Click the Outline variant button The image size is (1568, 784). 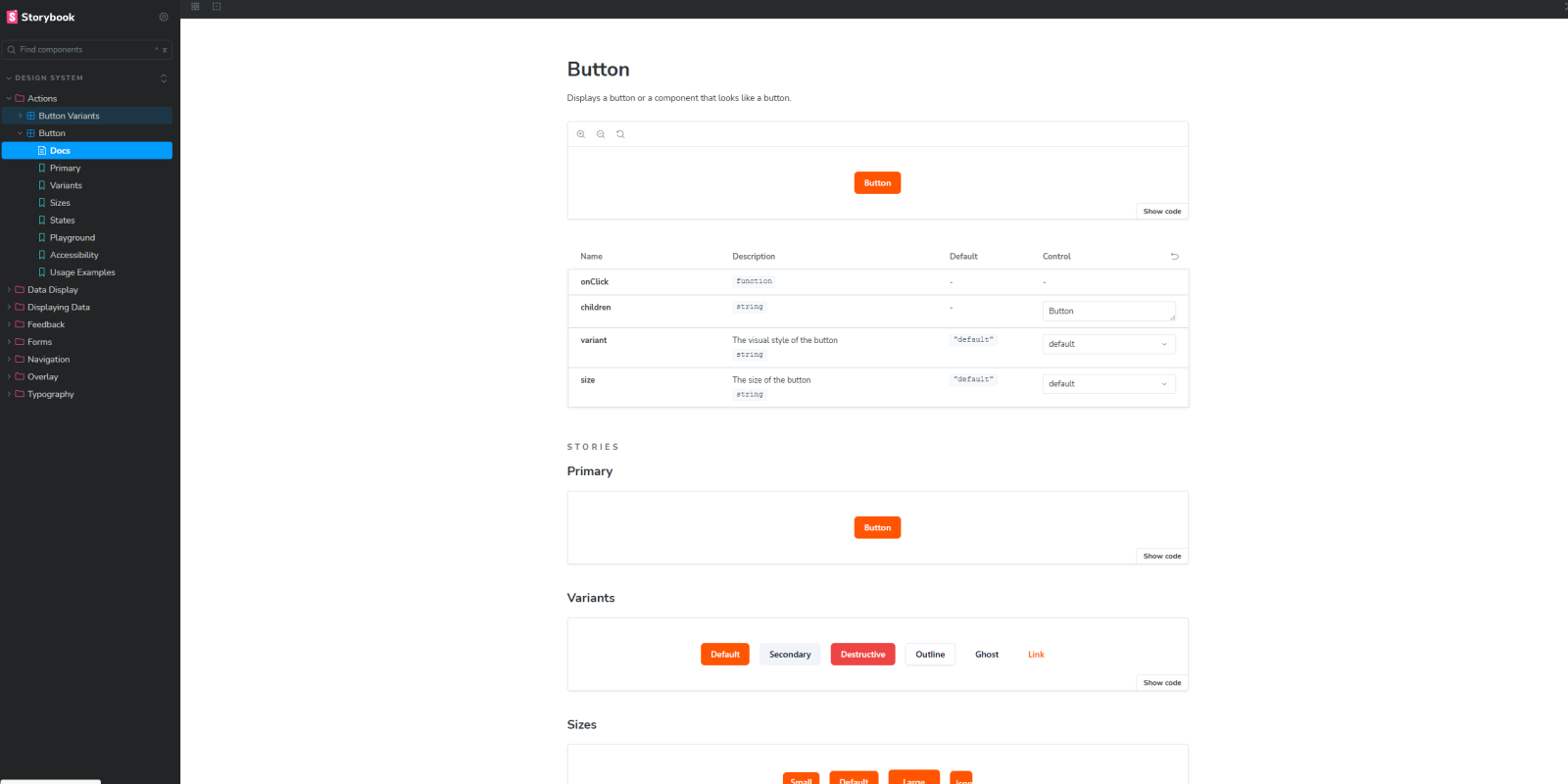930,655
